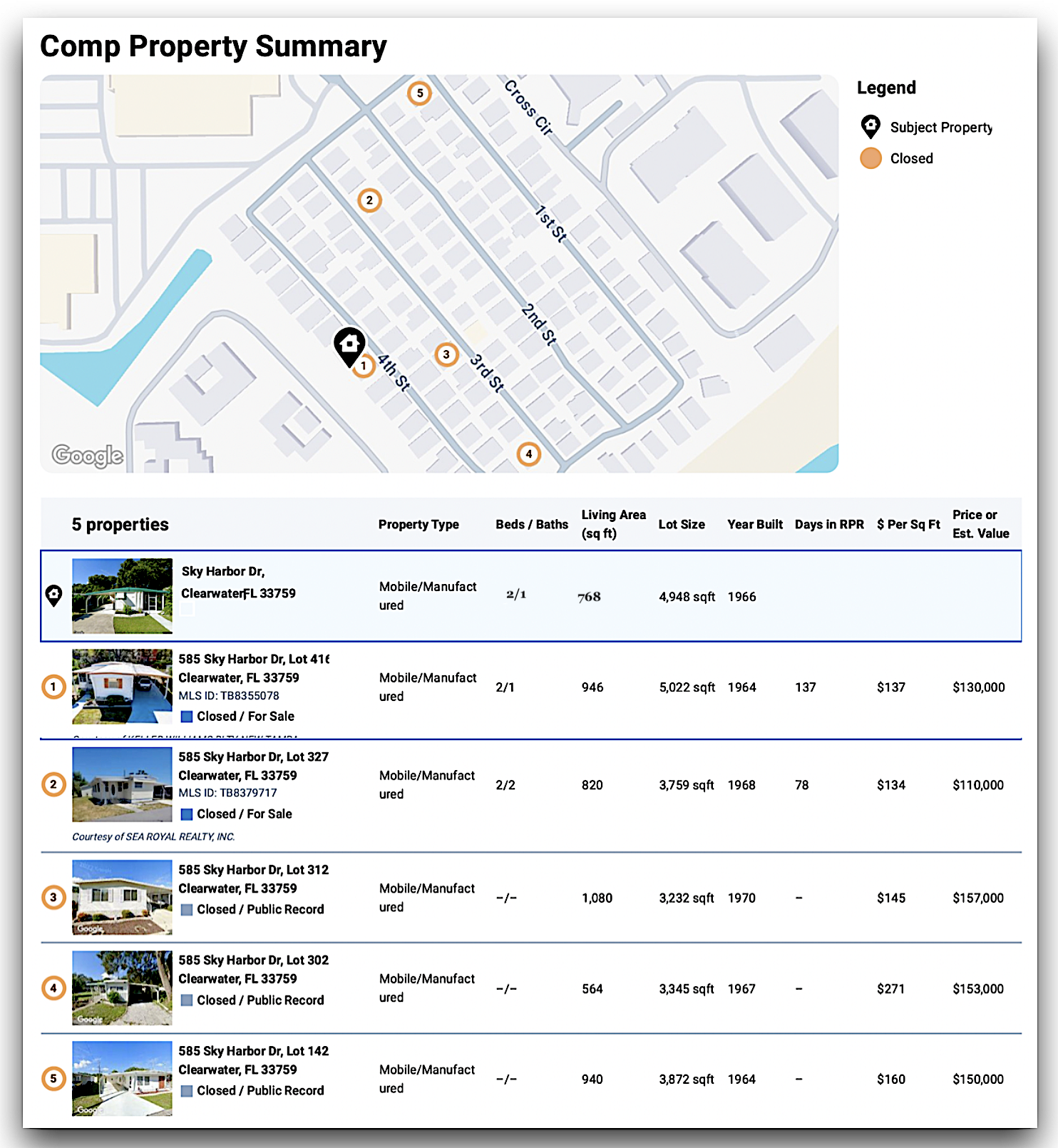The width and height of the screenshot is (1058, 1148).
Task: Open the Lot 142 property photo
Action: [122, 1078]
